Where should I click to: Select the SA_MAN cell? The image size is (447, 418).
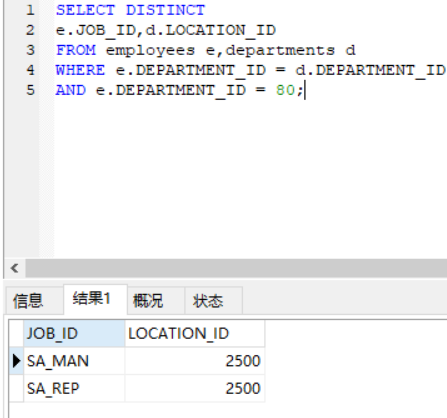click(74, 361)
